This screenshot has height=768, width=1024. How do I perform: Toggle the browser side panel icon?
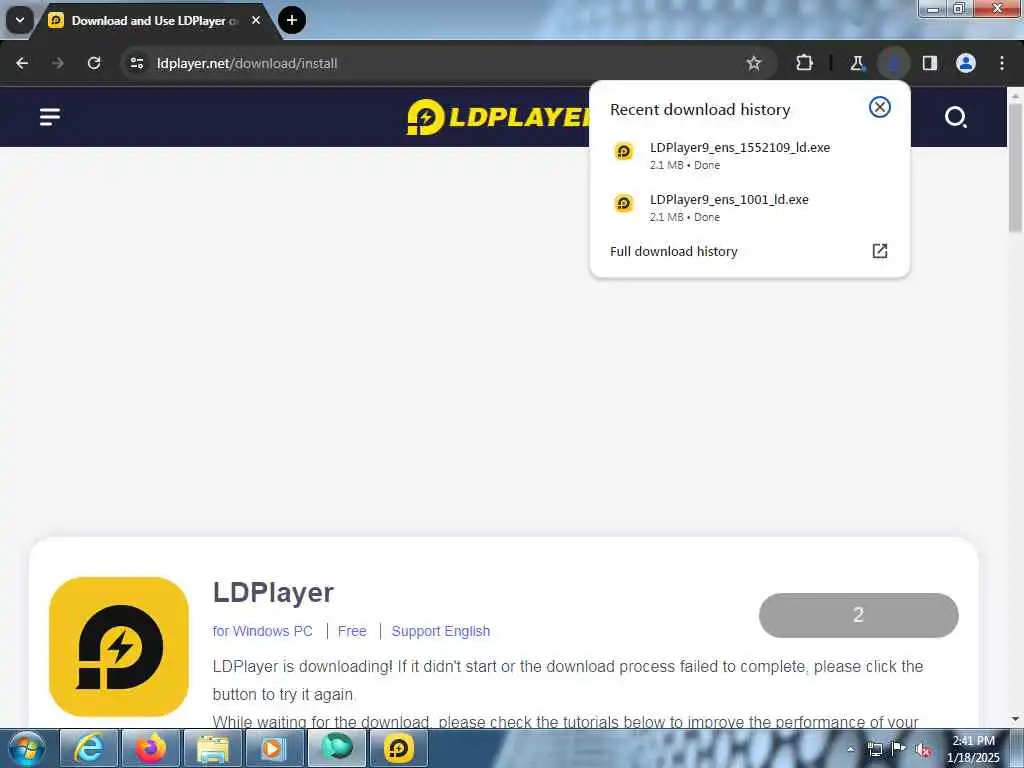pyautogui.click(x=930, y=63)
